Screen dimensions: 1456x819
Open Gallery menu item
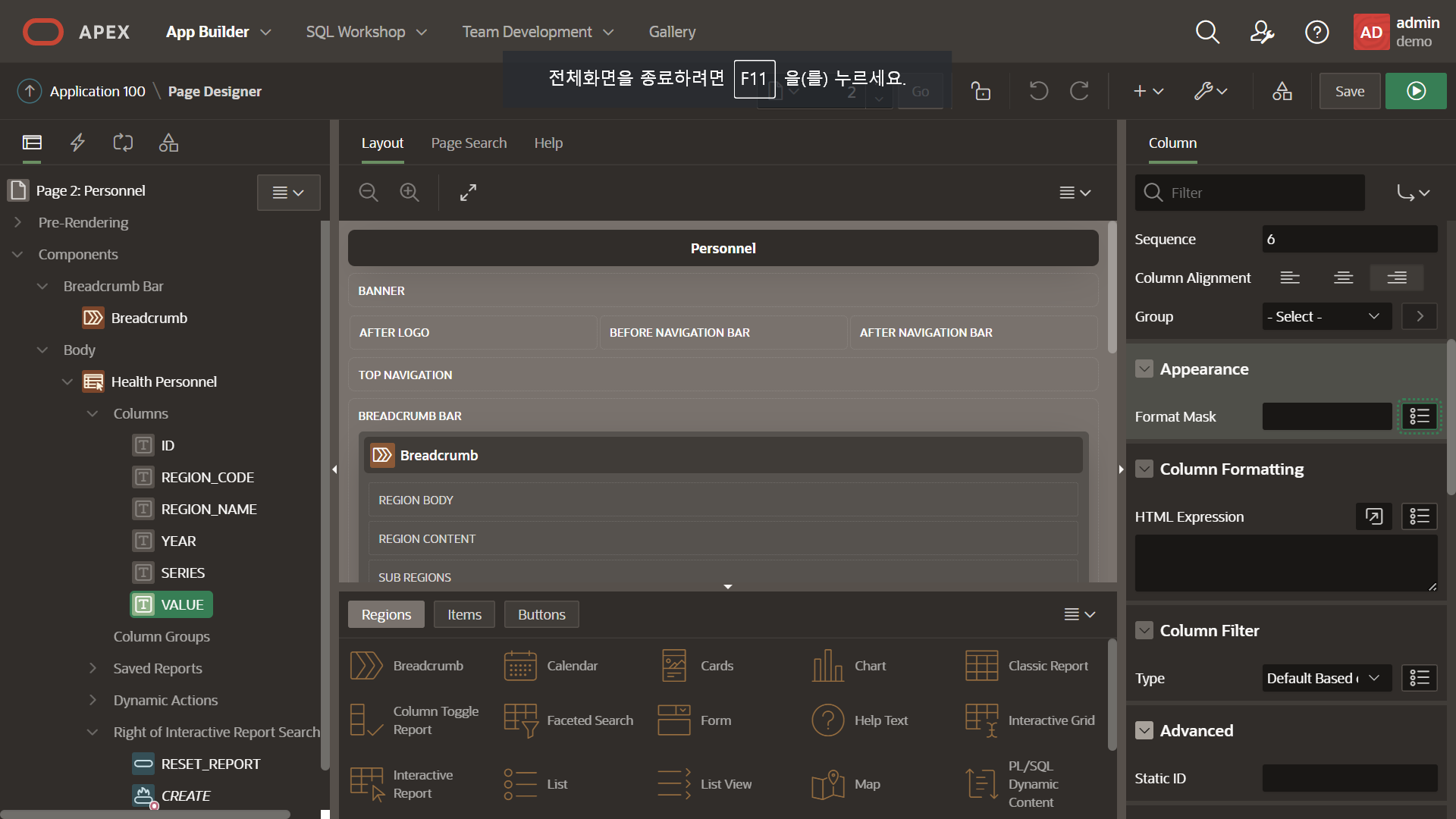(x=672, y=32)
